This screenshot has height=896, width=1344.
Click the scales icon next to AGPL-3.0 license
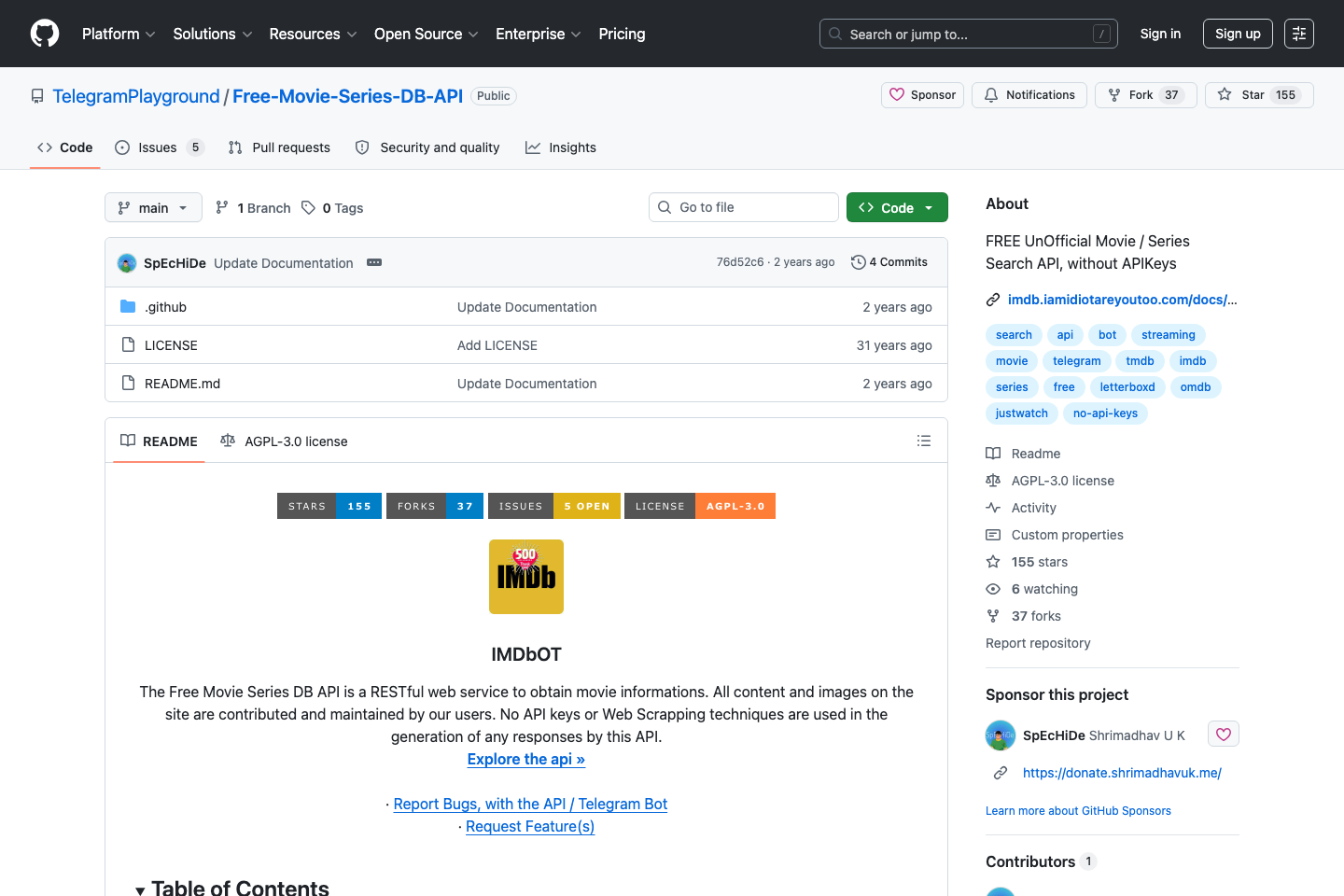pyautogui.click(x=228, y=440)
